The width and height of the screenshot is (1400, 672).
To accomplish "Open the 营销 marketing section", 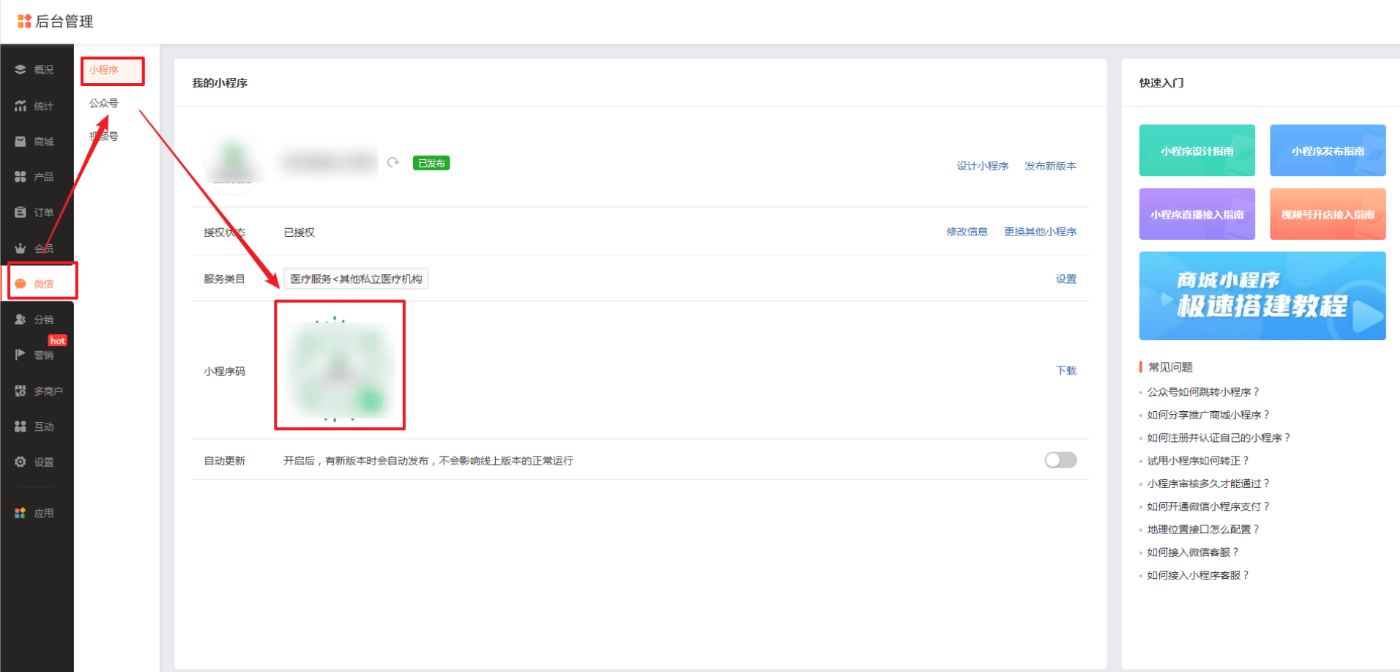I will point(36,355).
